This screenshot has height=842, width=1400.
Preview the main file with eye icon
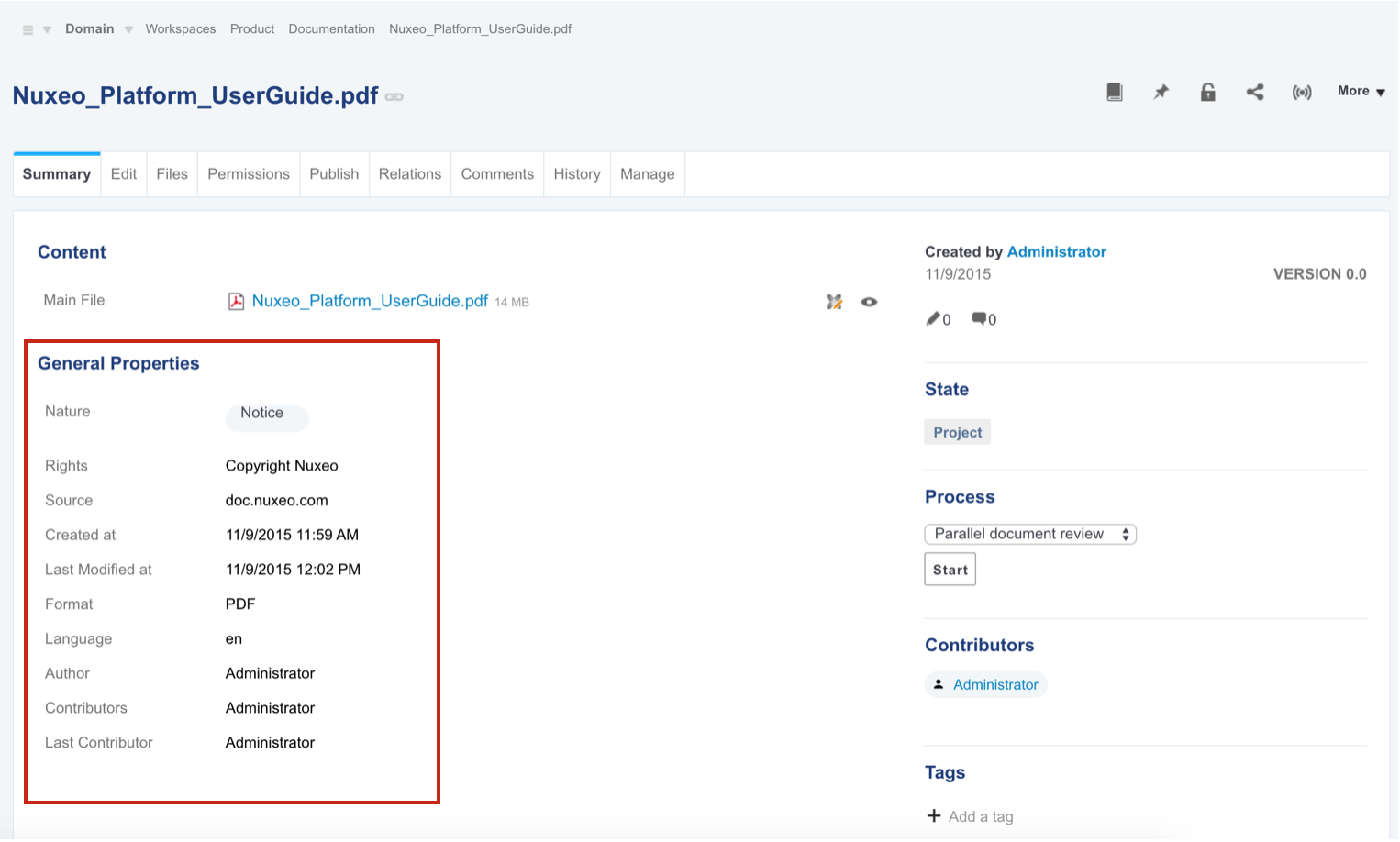(869, 302)
